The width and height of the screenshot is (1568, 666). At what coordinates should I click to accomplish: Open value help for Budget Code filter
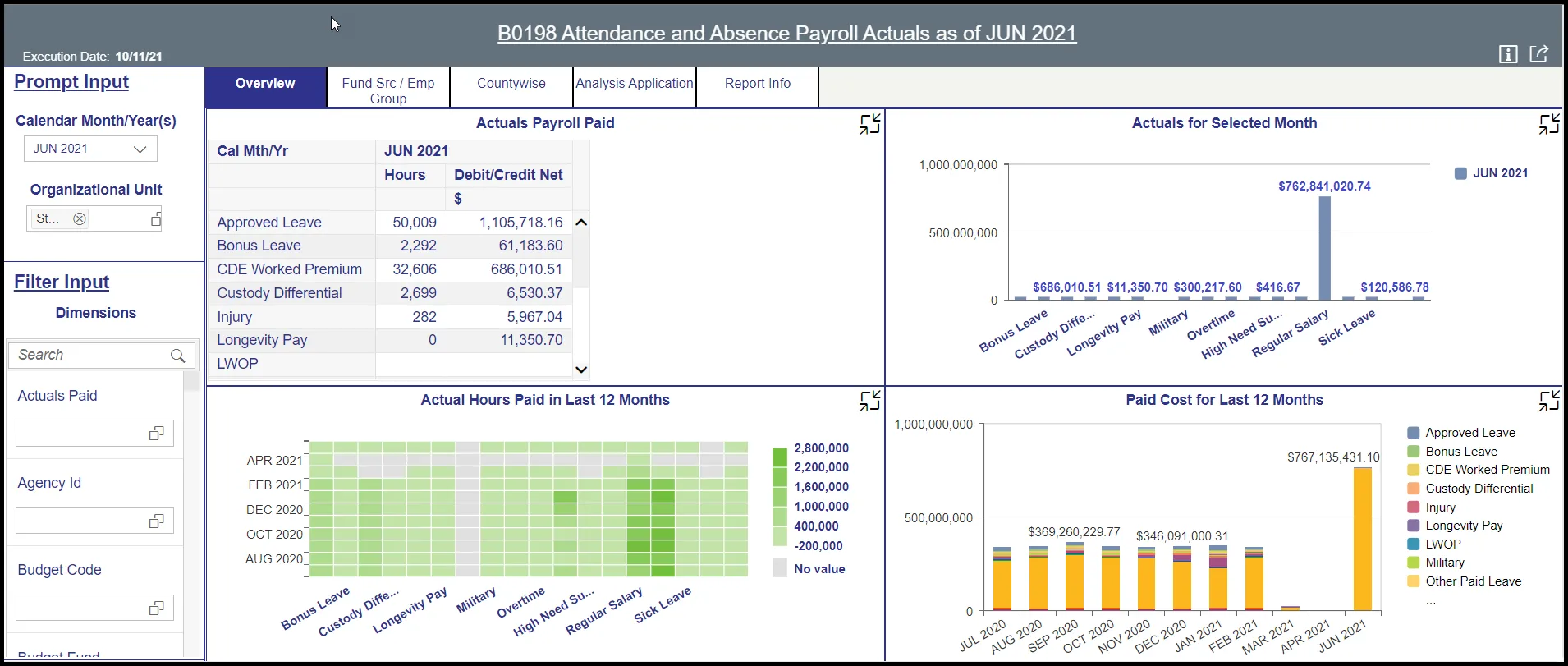tap(156, 608)
